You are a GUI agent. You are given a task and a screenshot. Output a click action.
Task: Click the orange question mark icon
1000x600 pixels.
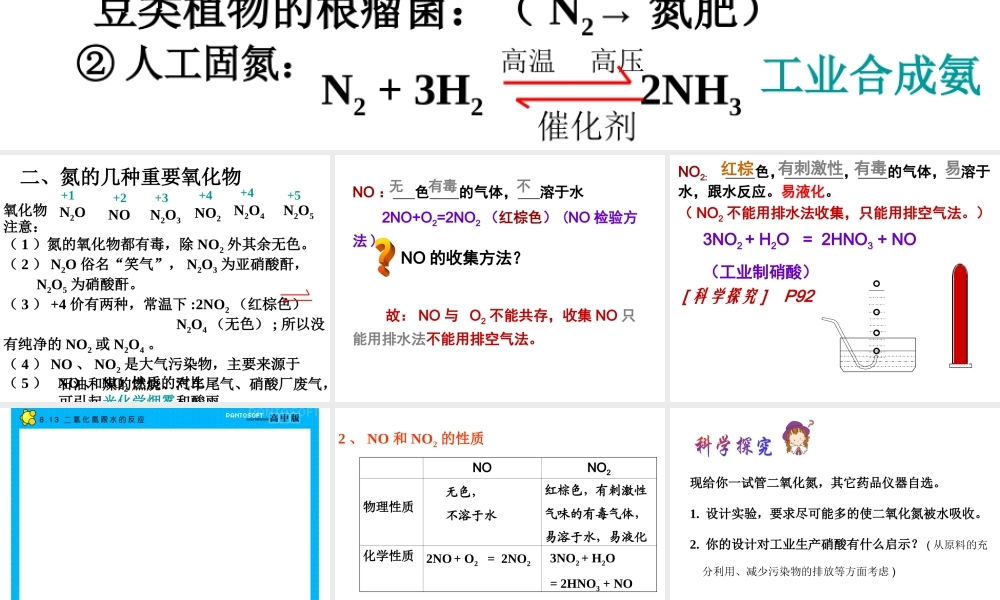tap(385, 257)
